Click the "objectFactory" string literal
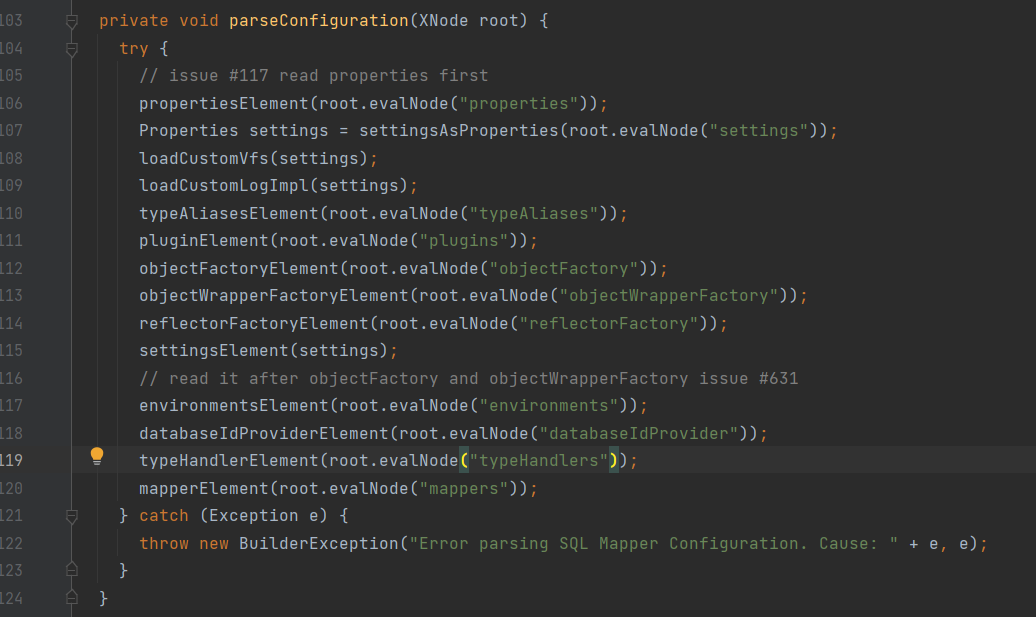1036x617 pixels. click(x=564, y=268)
